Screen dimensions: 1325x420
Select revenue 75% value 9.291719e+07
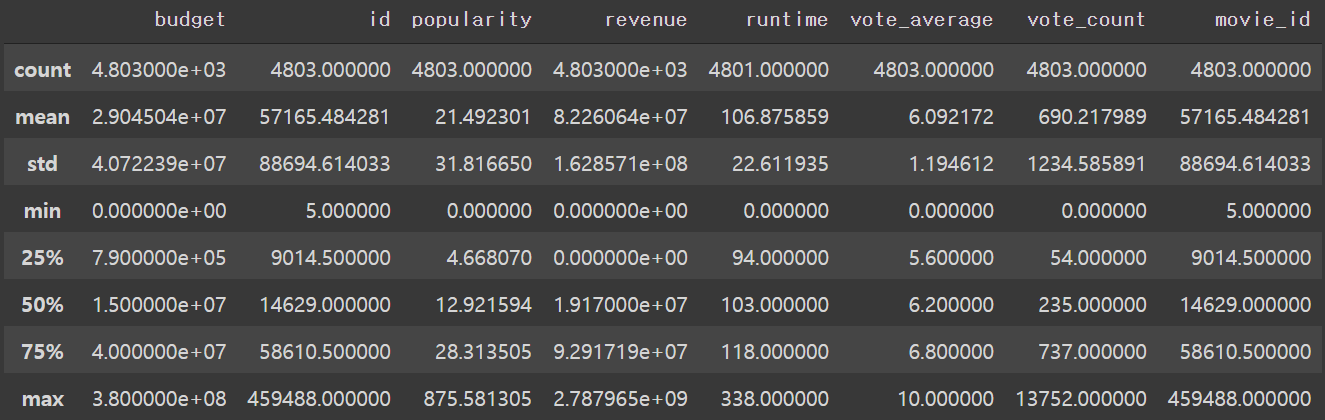pyautogui.click(x=621, y=352)
